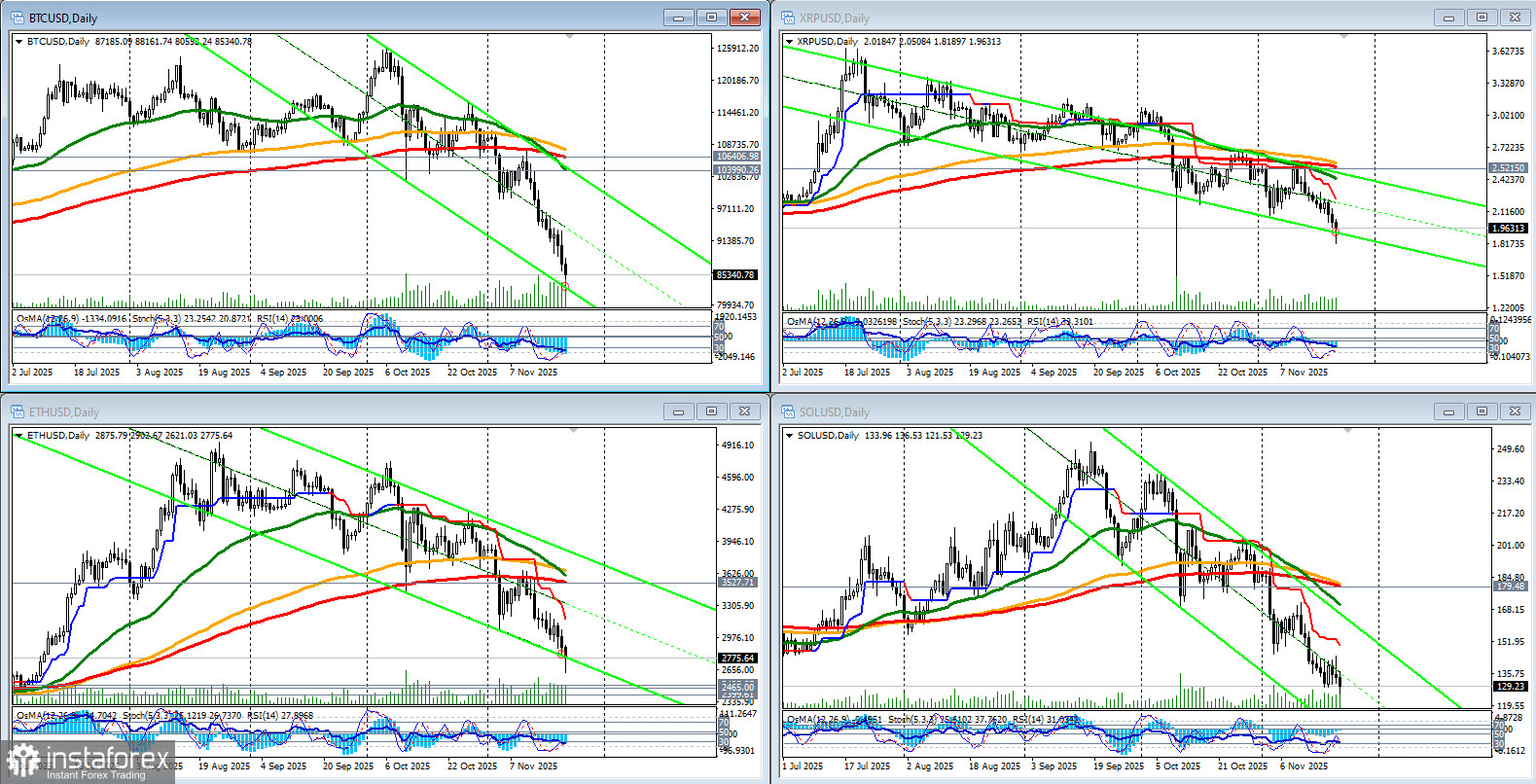Expand one-click trading arrow on XRPUSD chart
1536x784 pixels.
click(x=789, y=42)
